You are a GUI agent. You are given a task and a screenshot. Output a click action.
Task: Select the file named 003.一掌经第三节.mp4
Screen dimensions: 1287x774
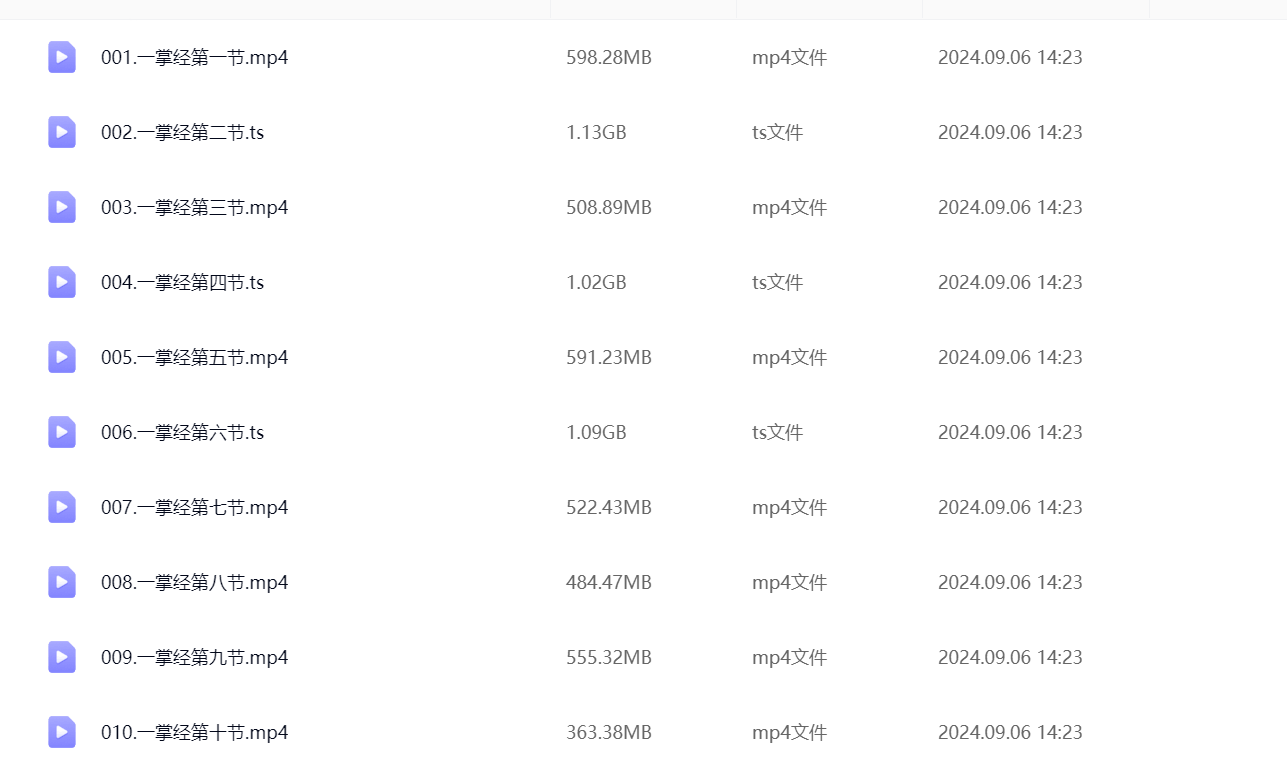[x=194, y=207]
